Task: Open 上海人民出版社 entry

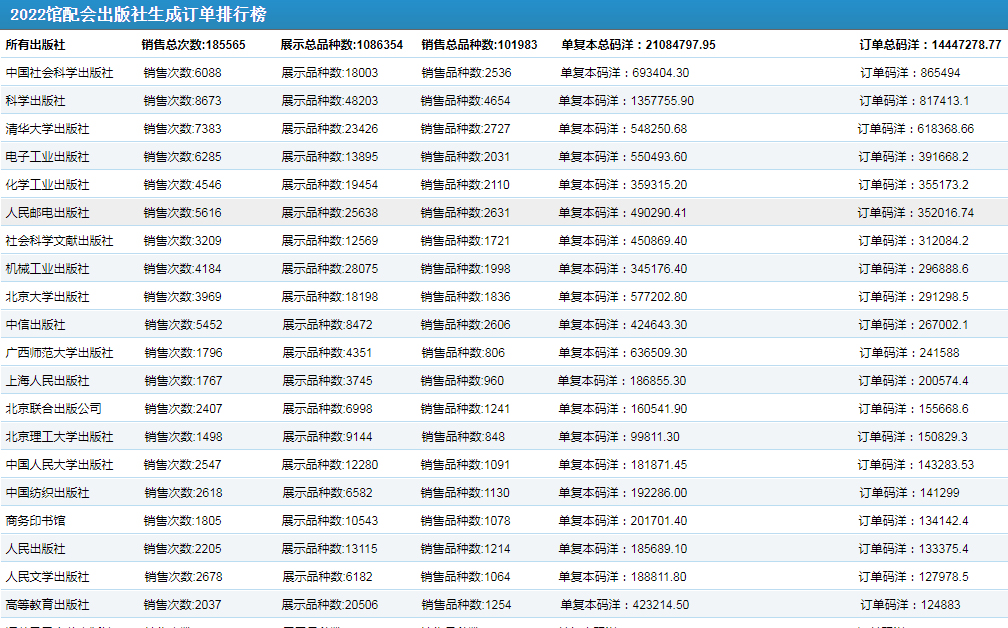Action: click(x=47, y=381)
